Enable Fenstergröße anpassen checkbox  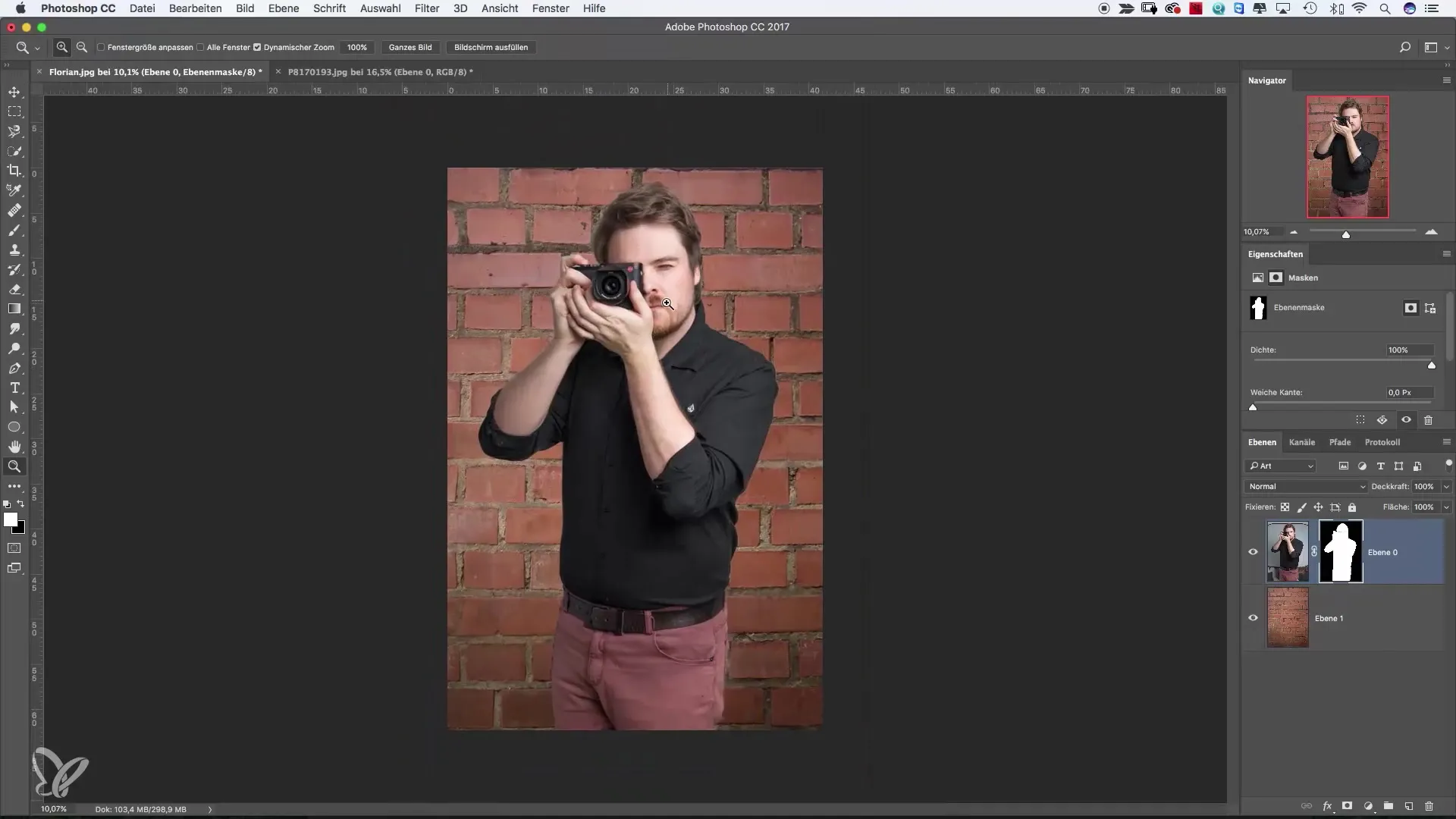101,47
